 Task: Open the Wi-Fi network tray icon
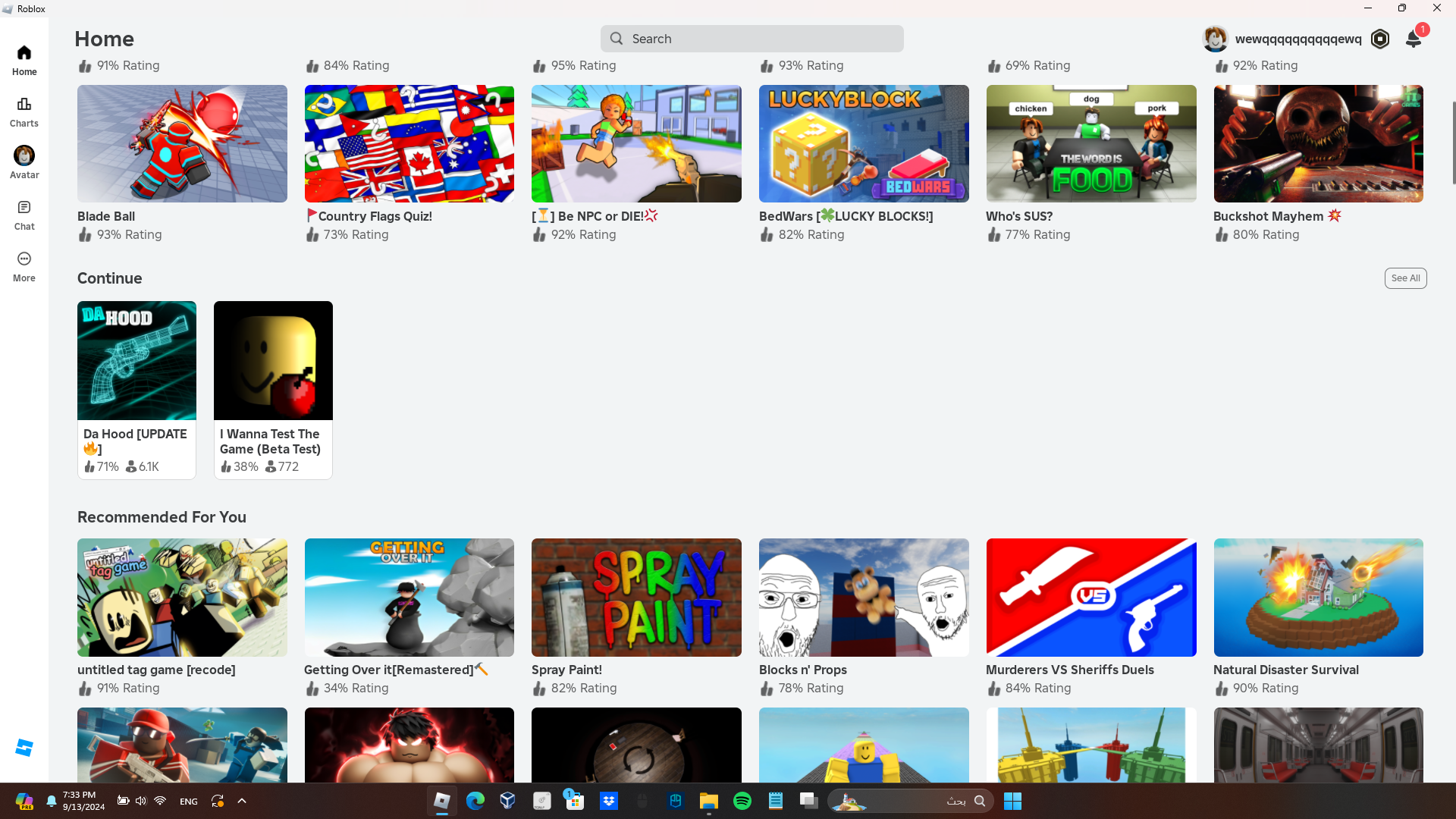coord(160,801)
